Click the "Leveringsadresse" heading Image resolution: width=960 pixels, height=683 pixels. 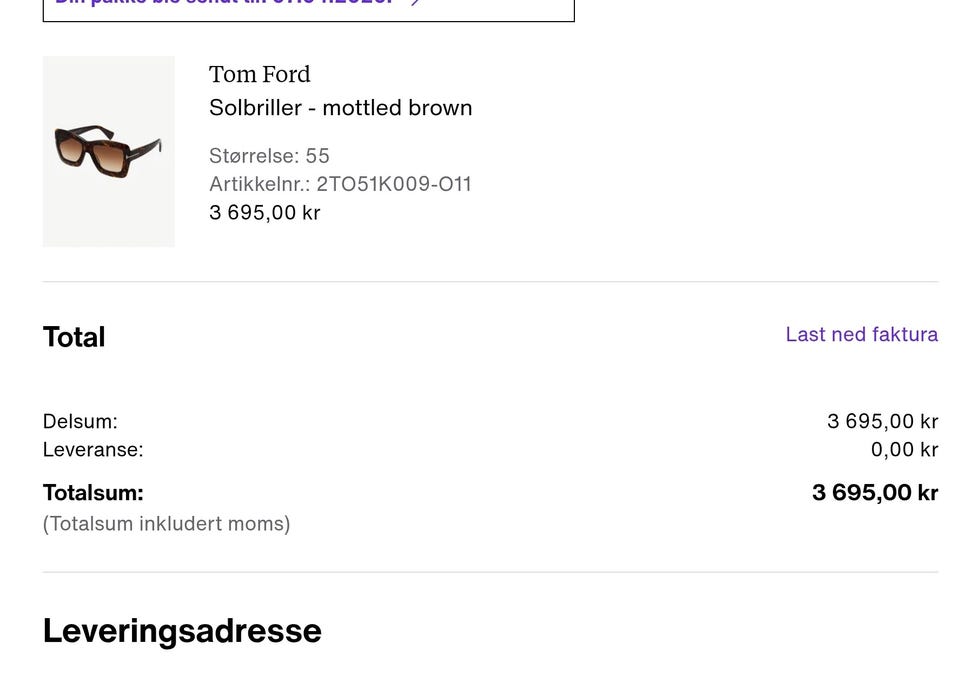pyautogui.click(x=182, y=631)
